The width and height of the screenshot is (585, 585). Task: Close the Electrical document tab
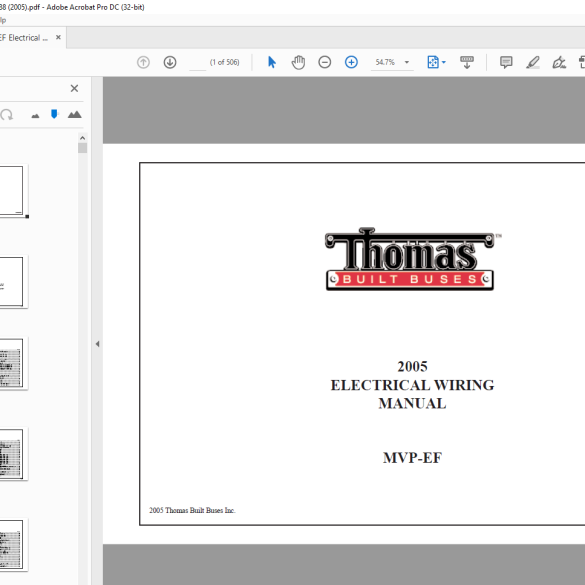[58, 37]
